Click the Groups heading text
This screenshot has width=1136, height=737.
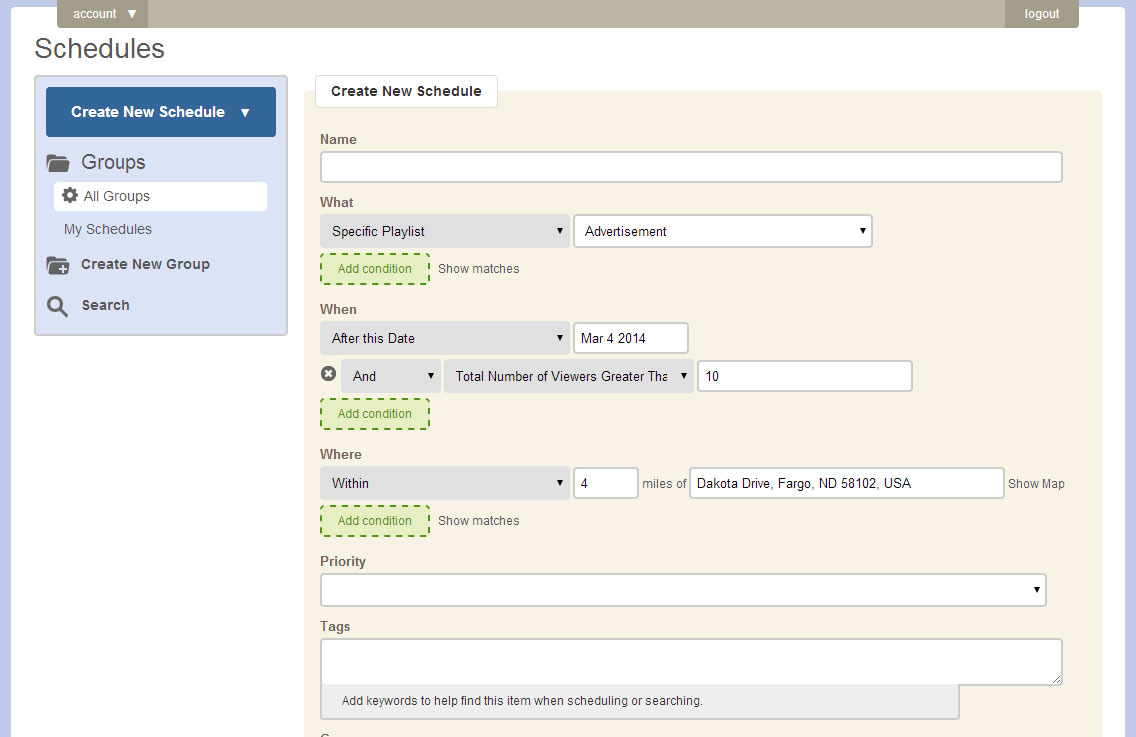(113, 162)
